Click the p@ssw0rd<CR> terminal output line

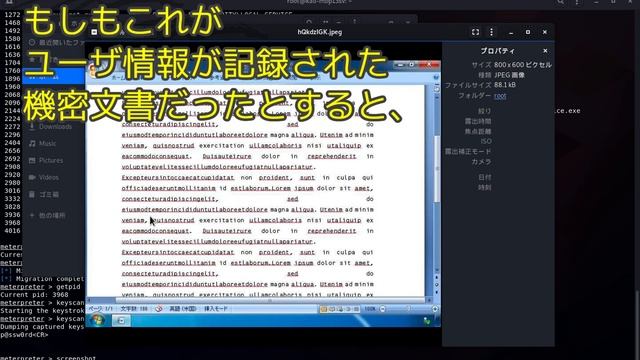(x=24, y=335)
